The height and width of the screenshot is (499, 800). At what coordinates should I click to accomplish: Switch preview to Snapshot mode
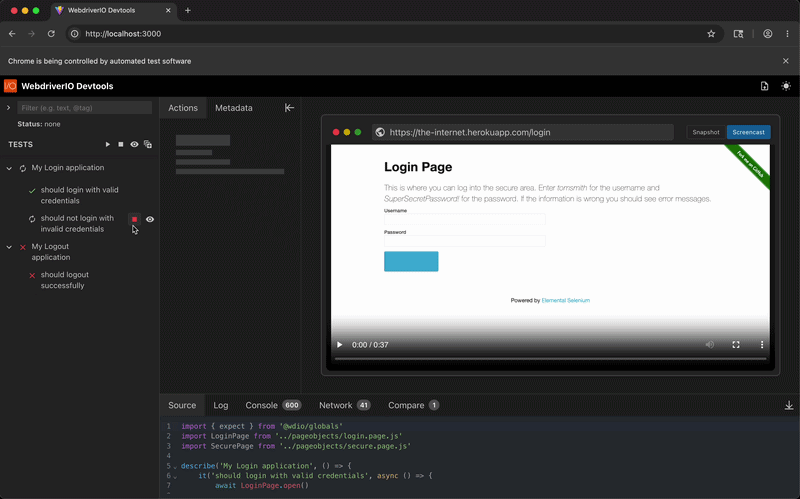[706, 132]
